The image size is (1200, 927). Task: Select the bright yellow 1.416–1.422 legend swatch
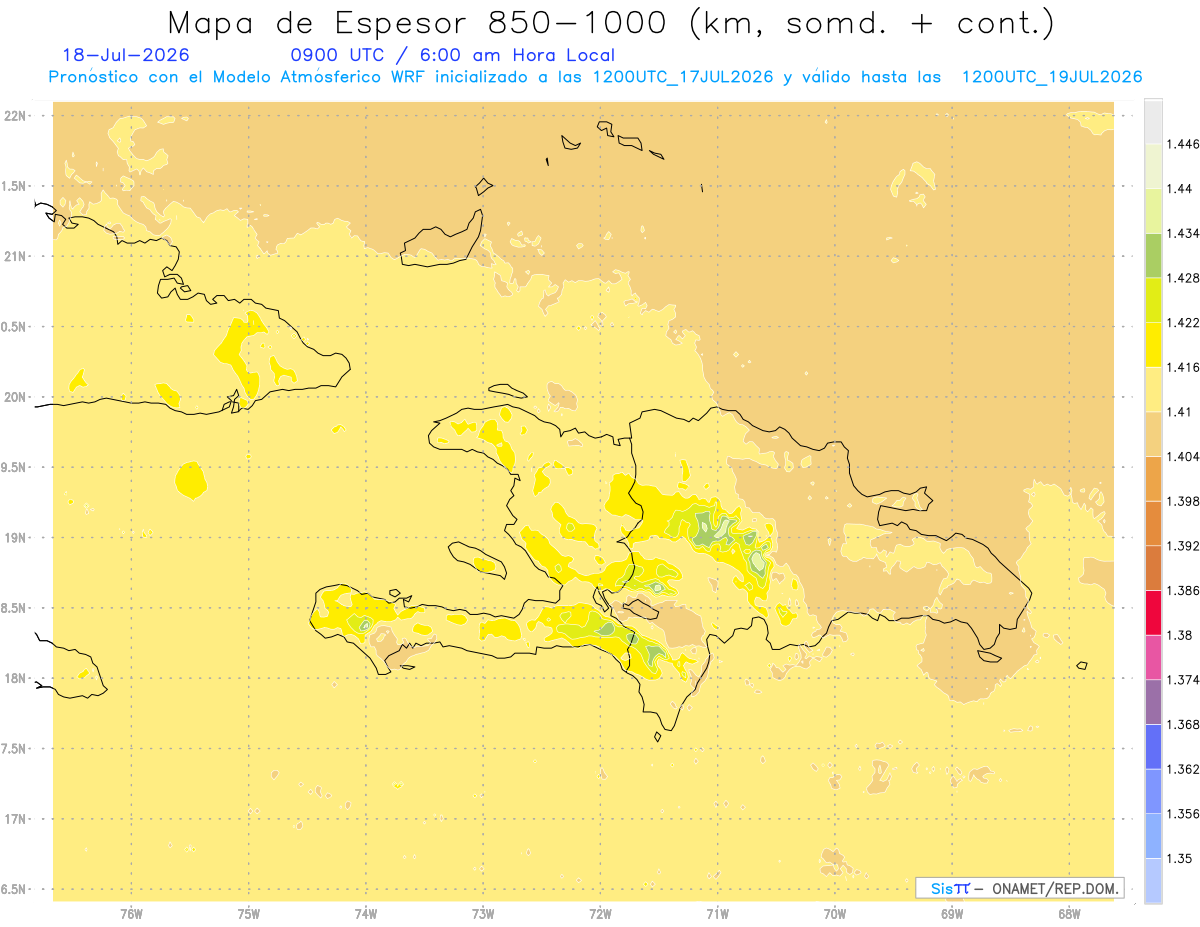point(1153,344)
